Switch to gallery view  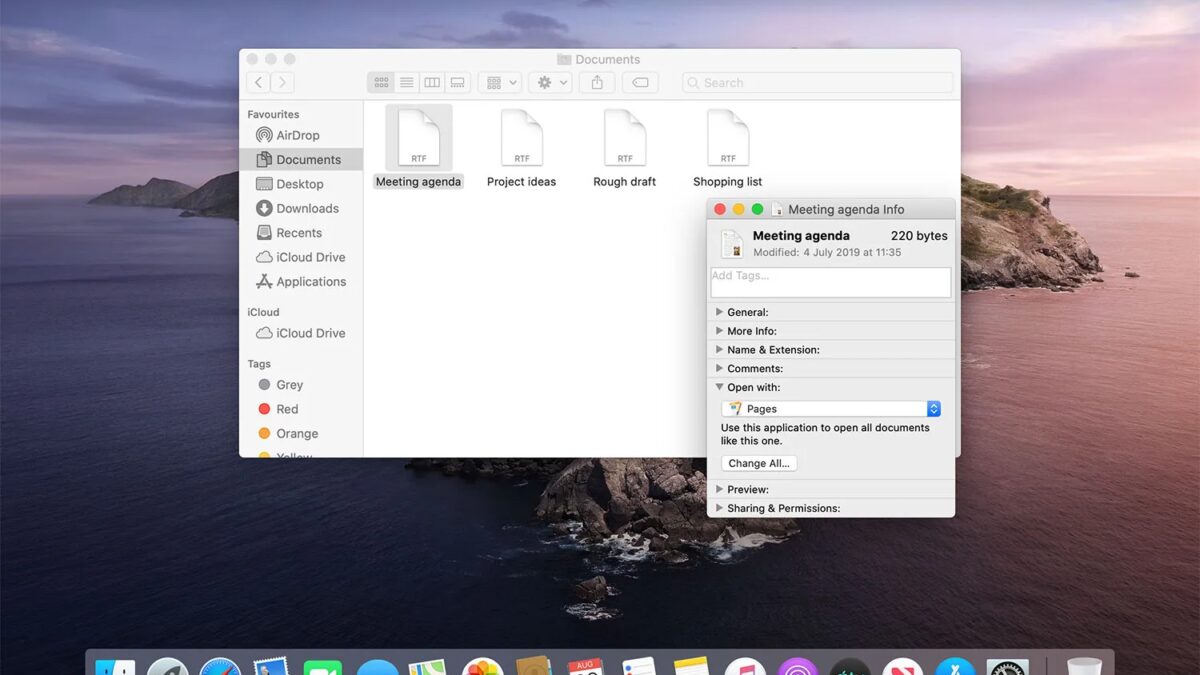tap(456, 82)
